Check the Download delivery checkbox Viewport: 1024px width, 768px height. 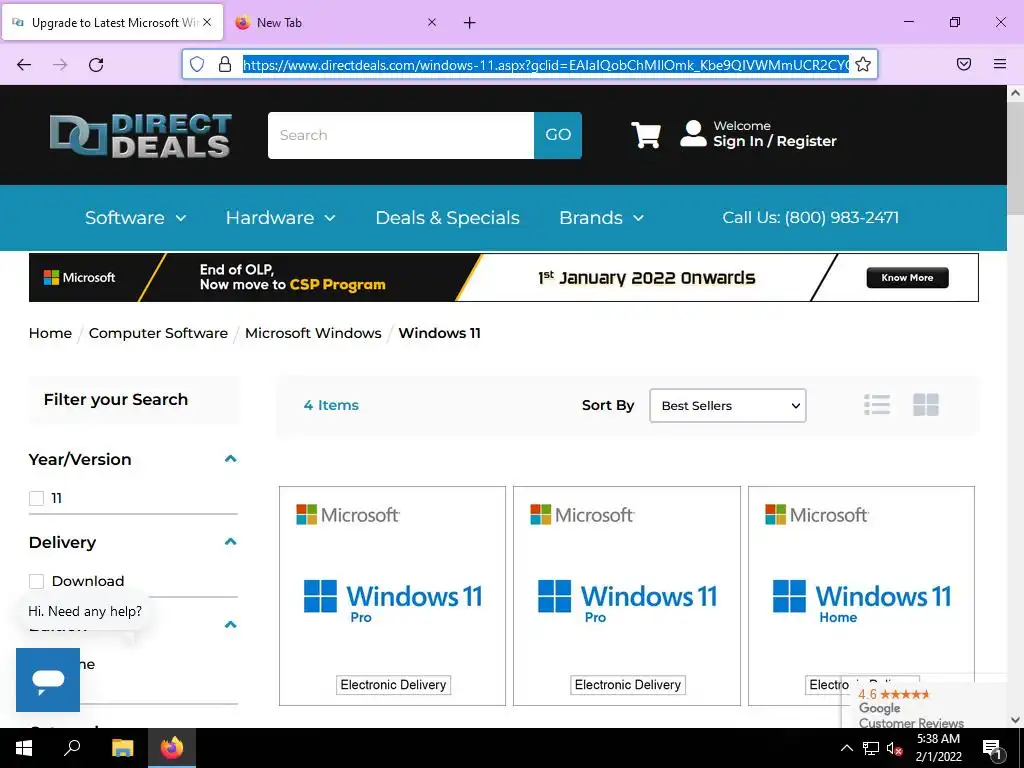[37, 581]
